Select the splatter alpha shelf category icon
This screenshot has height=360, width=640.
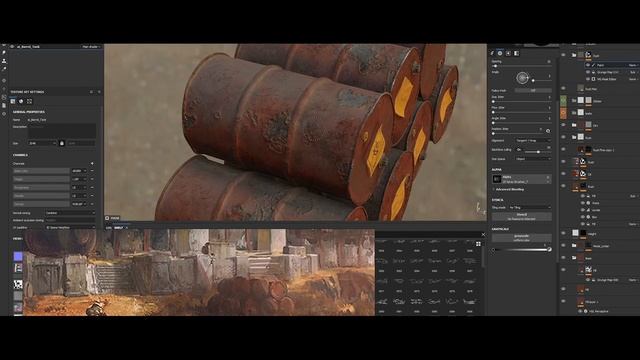(18, 284)
